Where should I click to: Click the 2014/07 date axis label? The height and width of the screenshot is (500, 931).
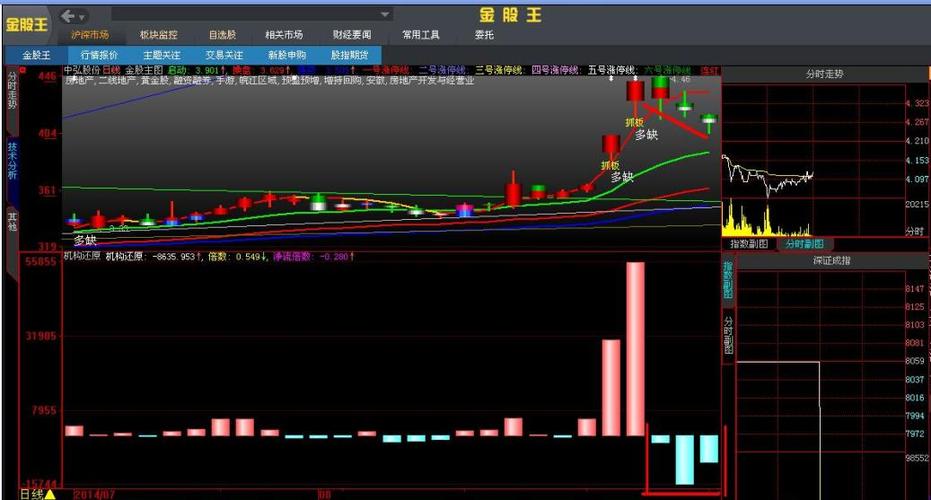[x=94, y=495]
